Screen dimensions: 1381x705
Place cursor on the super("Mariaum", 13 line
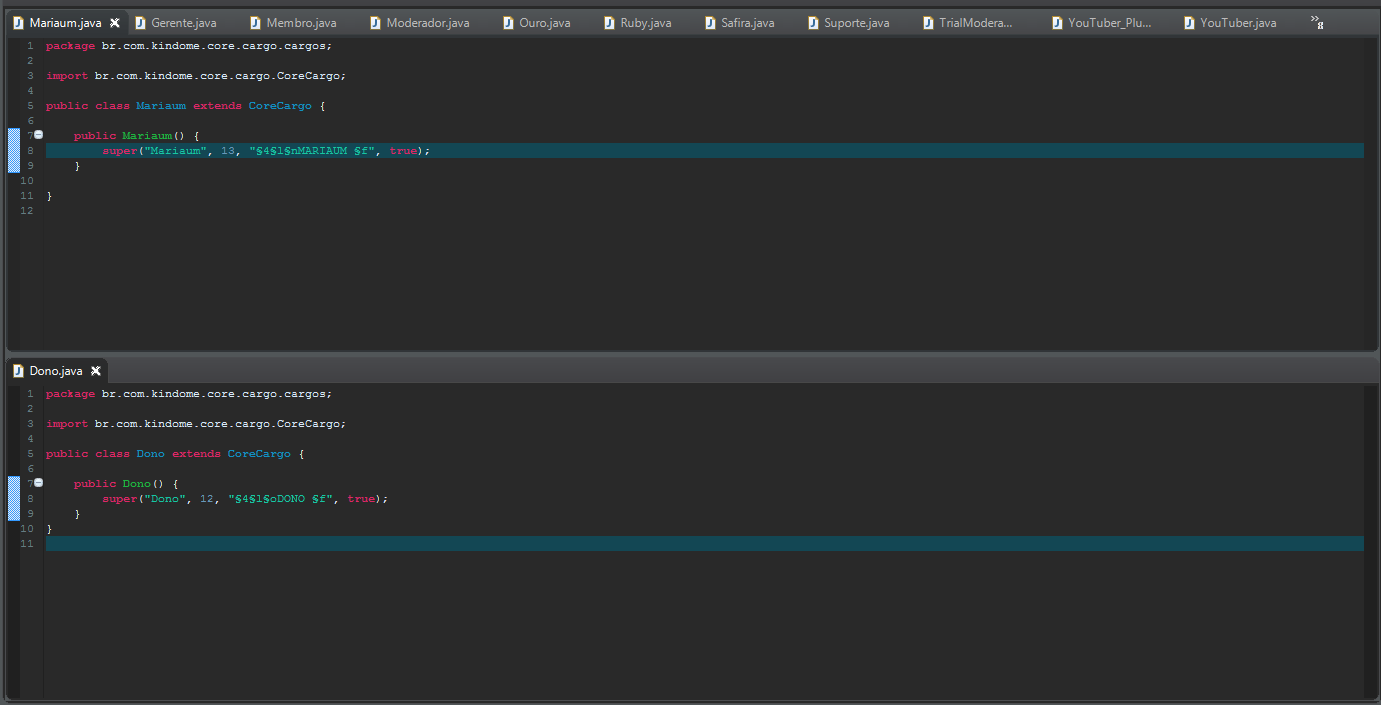[266, 150]
